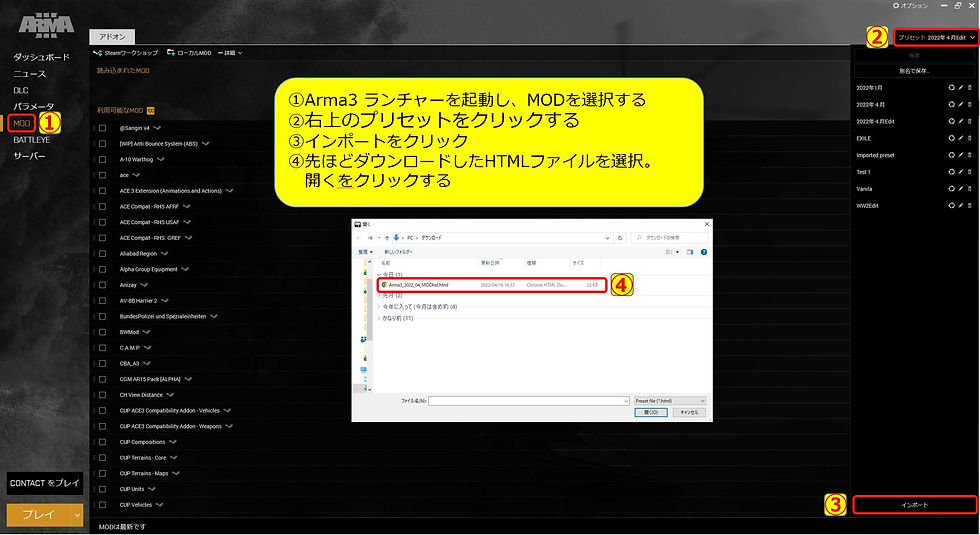
Task: Expand CH View Distance mod details
Action: pos(170,395)
